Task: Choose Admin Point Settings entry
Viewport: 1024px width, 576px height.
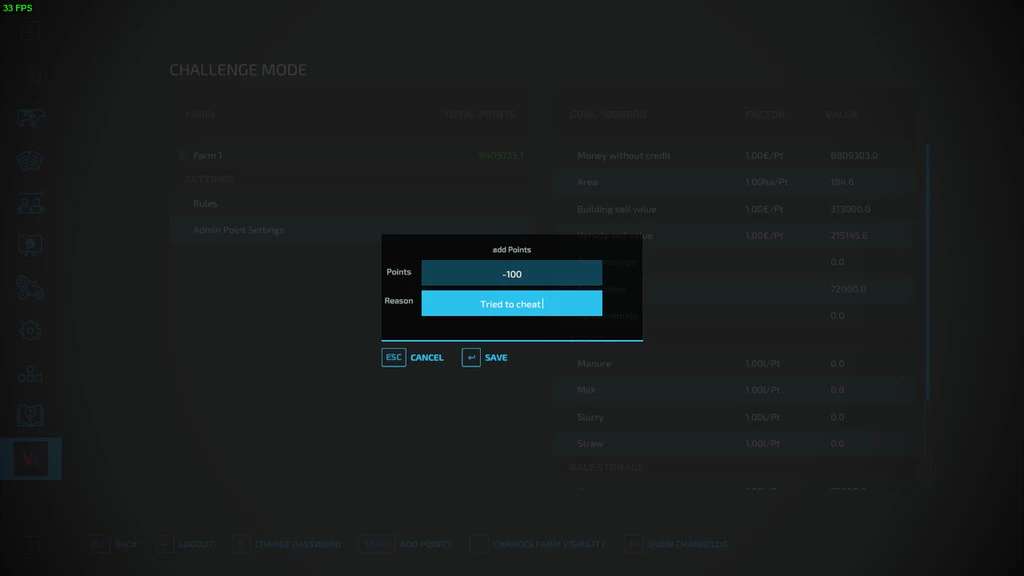Action: [x=238, y=230]
